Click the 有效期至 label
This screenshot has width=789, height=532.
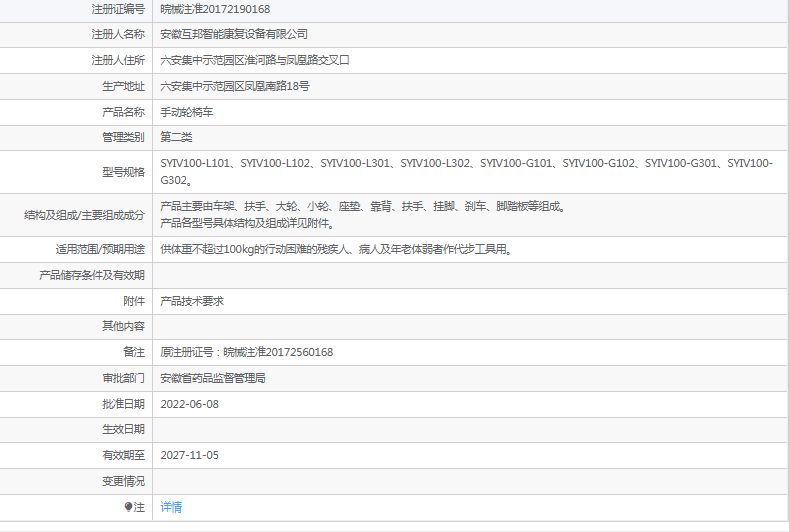pos(124,455)
